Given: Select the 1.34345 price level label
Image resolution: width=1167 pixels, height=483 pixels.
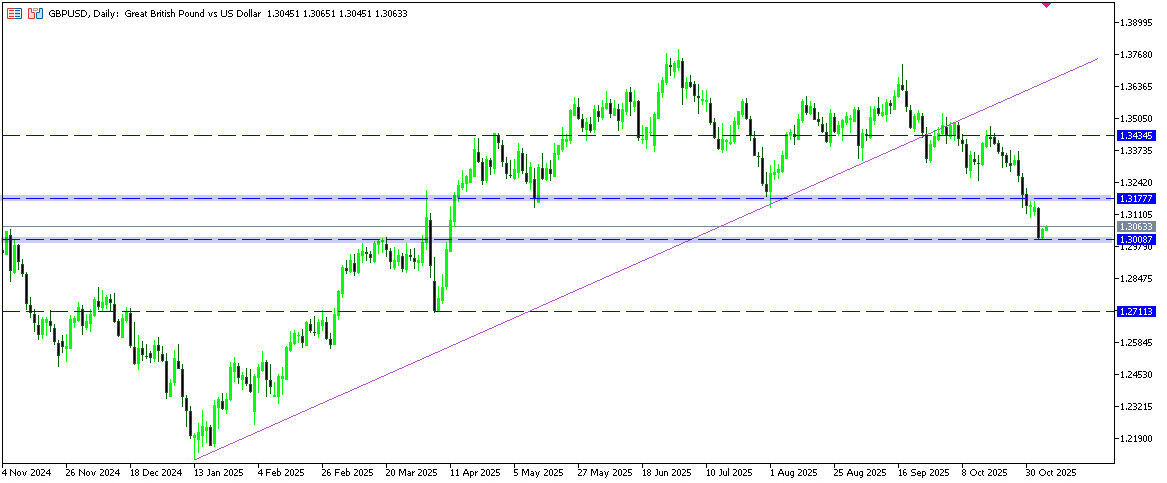Looking at the screenshot, I should click(1136, 135).
